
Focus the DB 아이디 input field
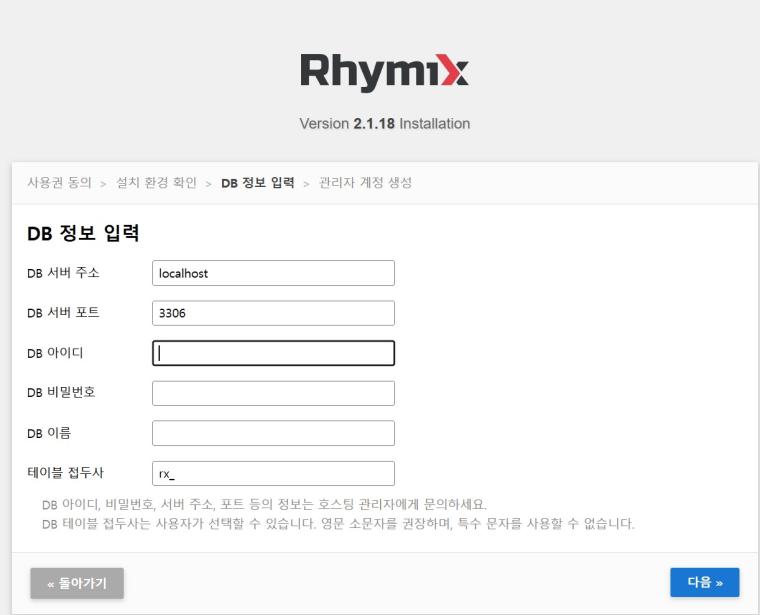pyautogui.click(x=273, y=353)
